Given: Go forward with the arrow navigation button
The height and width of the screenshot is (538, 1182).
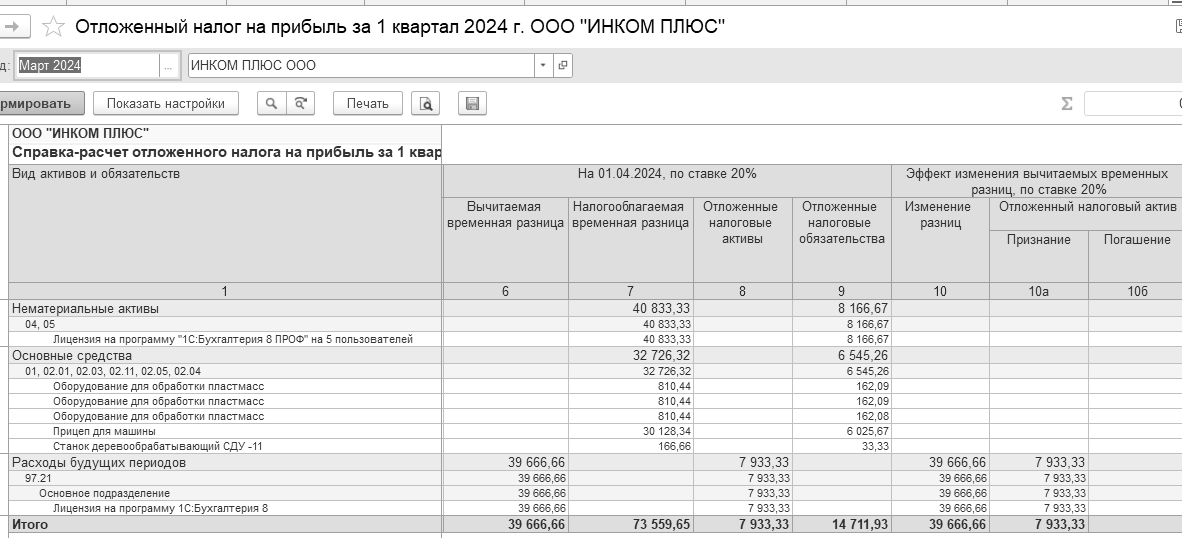Looking at the screenshot, I should (x=12, y=27).
